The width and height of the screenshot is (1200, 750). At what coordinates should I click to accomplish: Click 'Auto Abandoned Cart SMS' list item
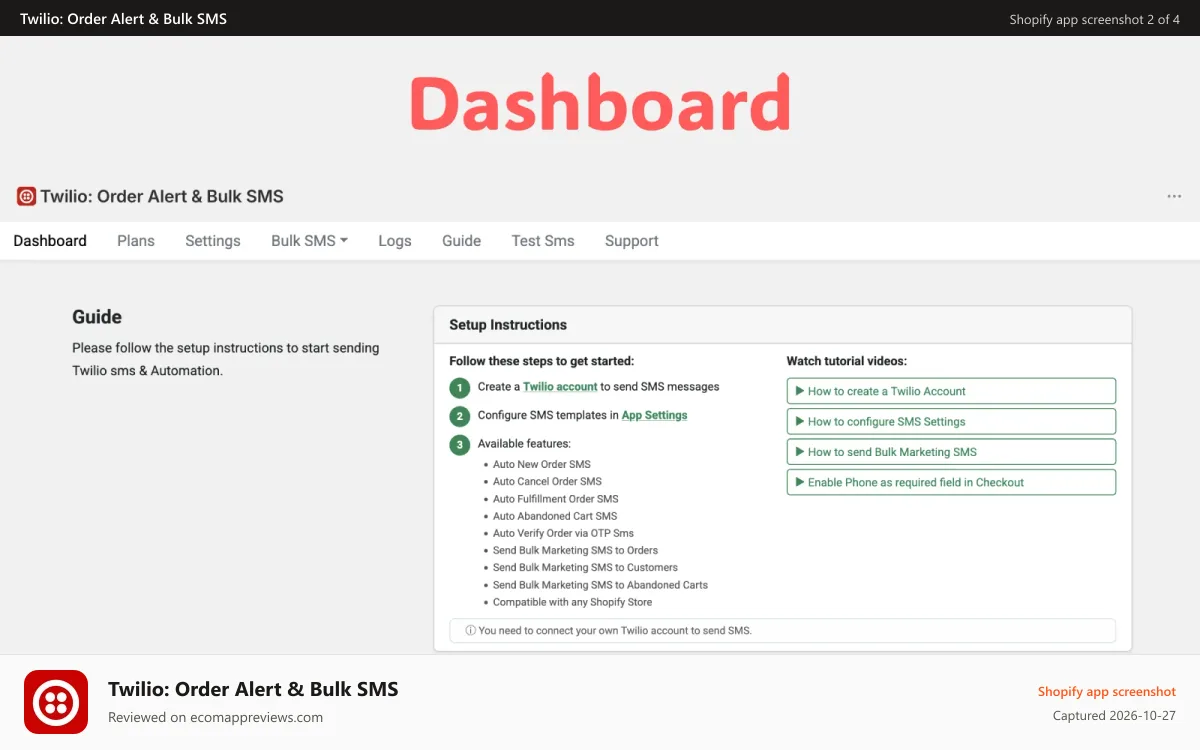click(x=555, y=516)
